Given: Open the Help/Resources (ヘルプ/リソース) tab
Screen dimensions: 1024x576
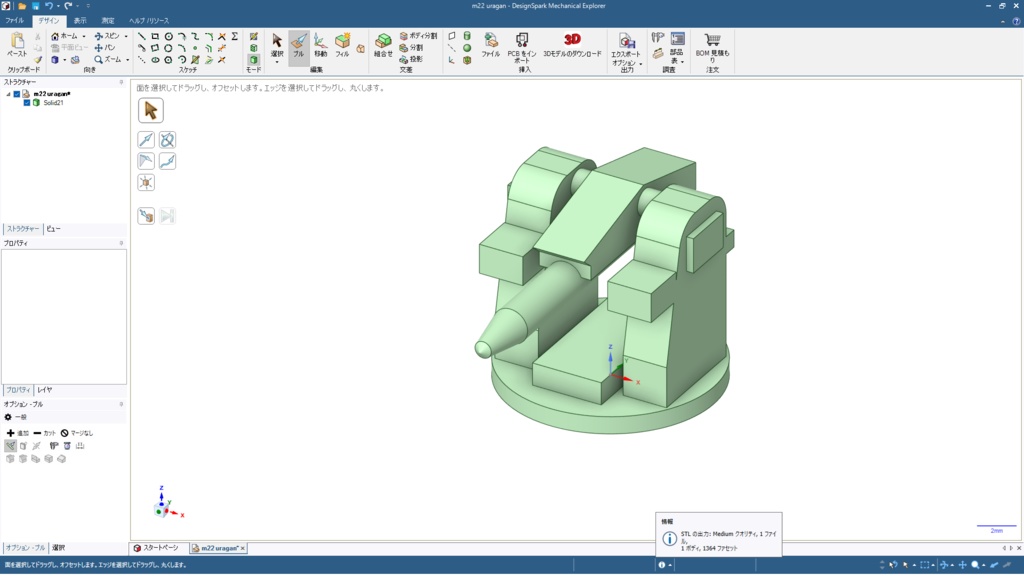Looking at the screenshot, I should pos(149,21).
